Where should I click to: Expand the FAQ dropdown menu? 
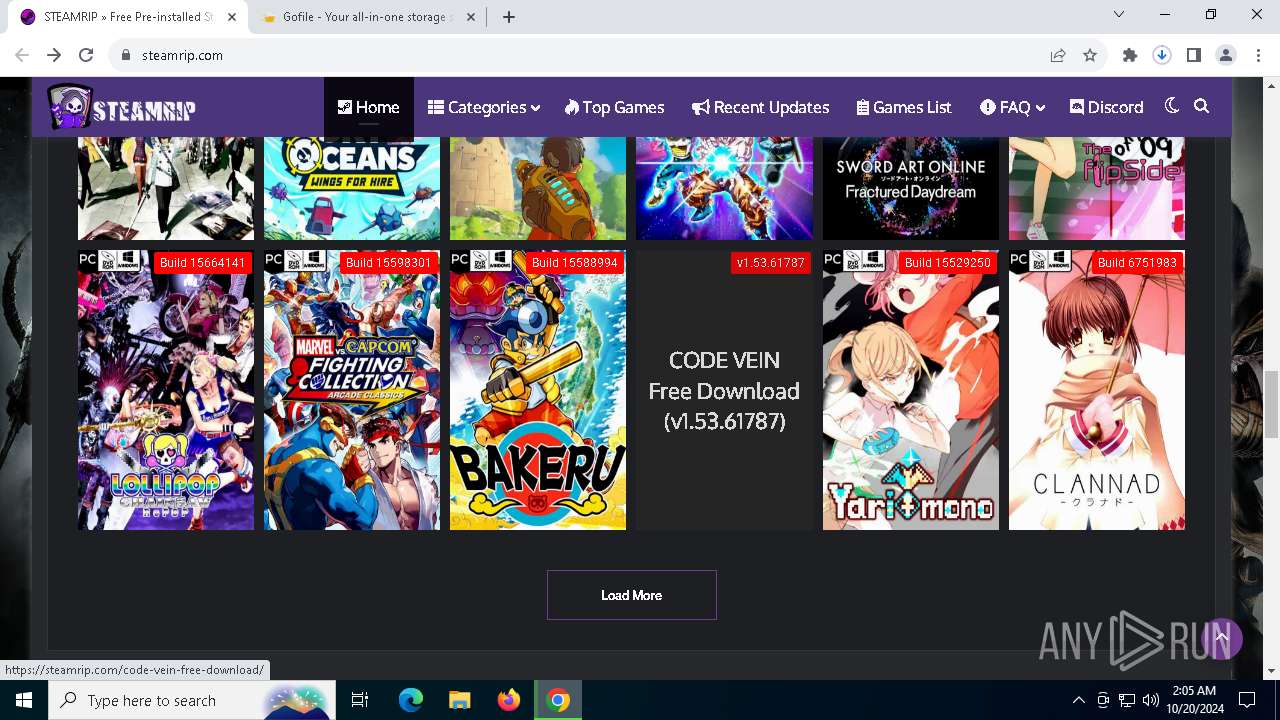tap(1012, 107)
